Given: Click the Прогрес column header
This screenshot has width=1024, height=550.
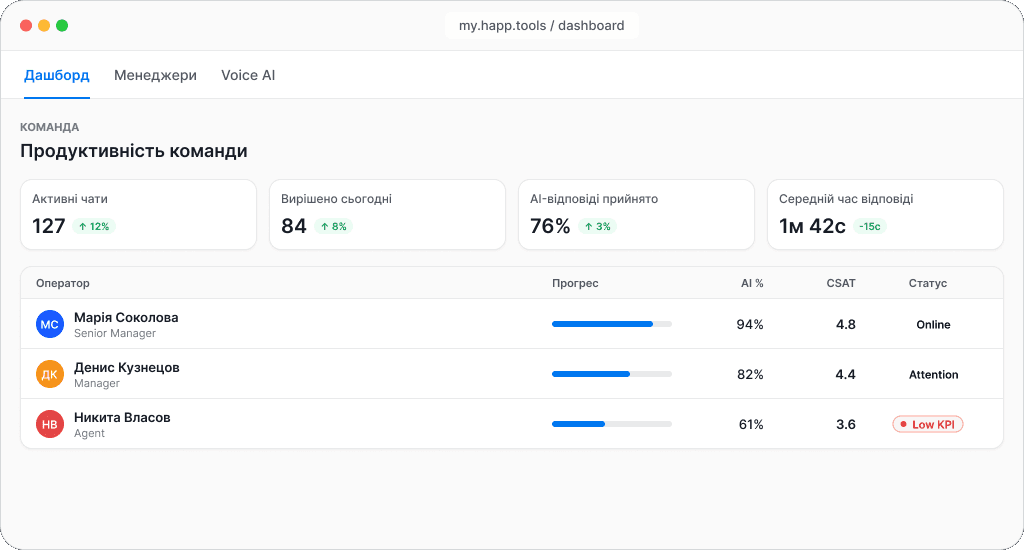Looking at the screenshot, I should tap(575, 283).
